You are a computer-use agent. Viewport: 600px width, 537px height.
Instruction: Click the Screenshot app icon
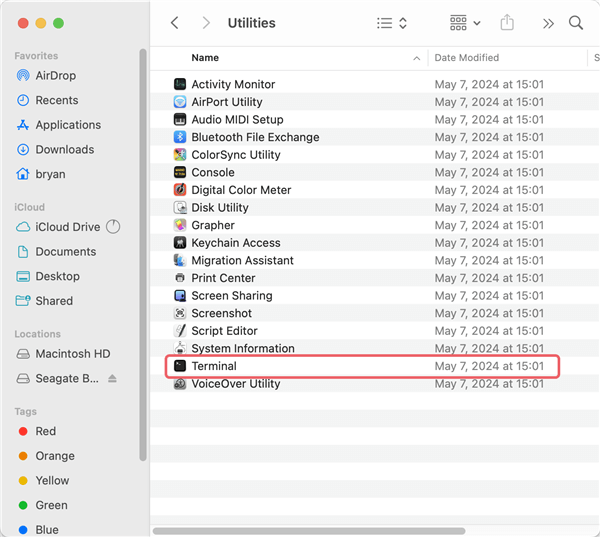click(180, 313)
